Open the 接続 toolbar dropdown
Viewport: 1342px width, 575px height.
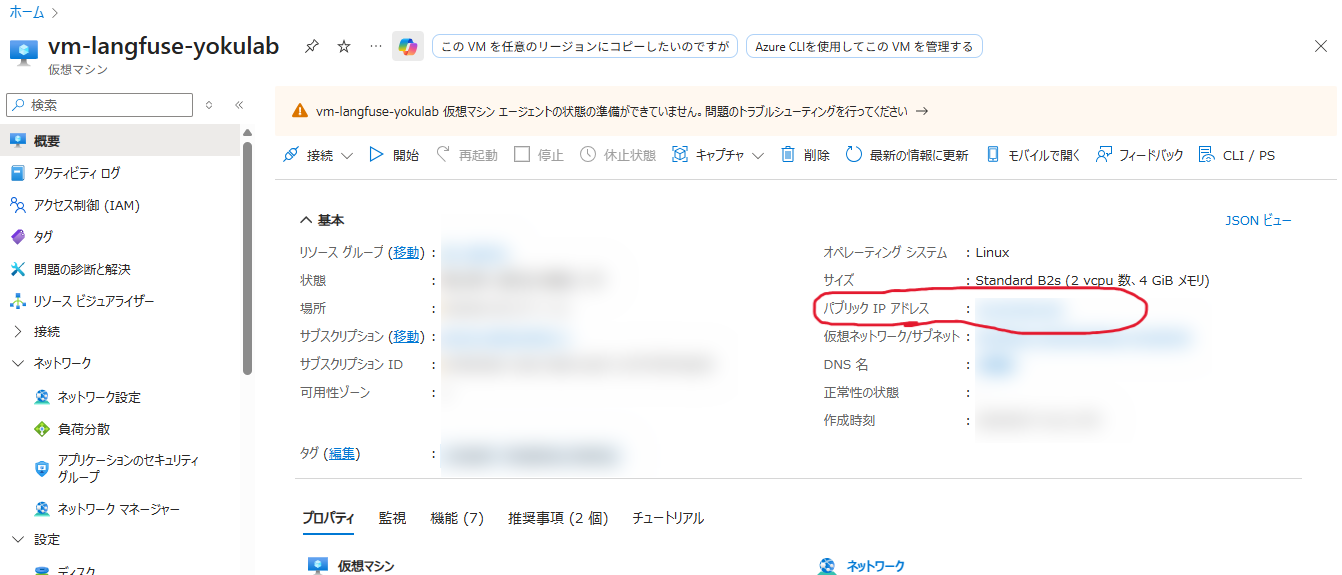[x=318, y=155]
